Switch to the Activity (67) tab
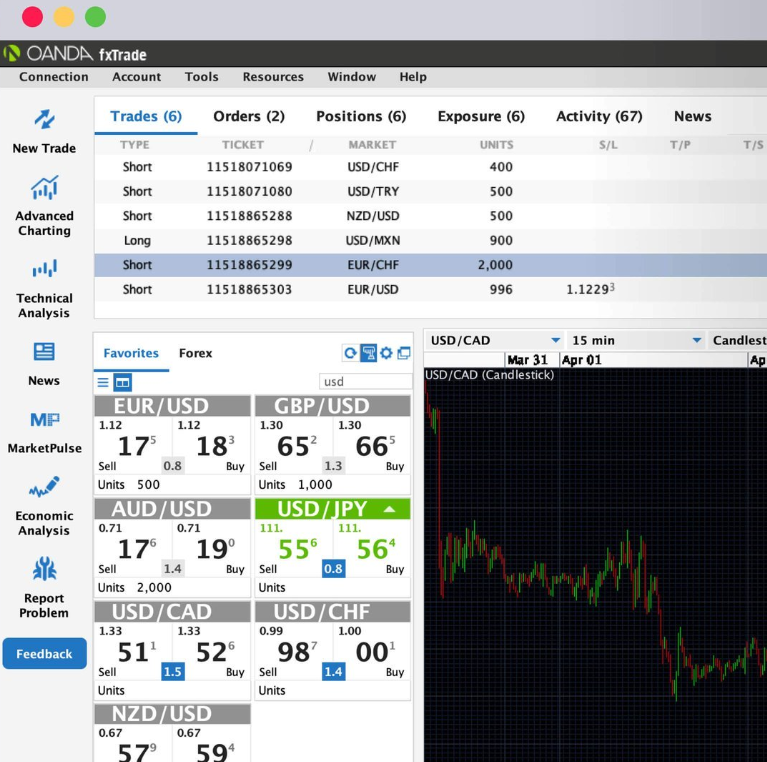The image size is (767, 762). click(599, 116)
